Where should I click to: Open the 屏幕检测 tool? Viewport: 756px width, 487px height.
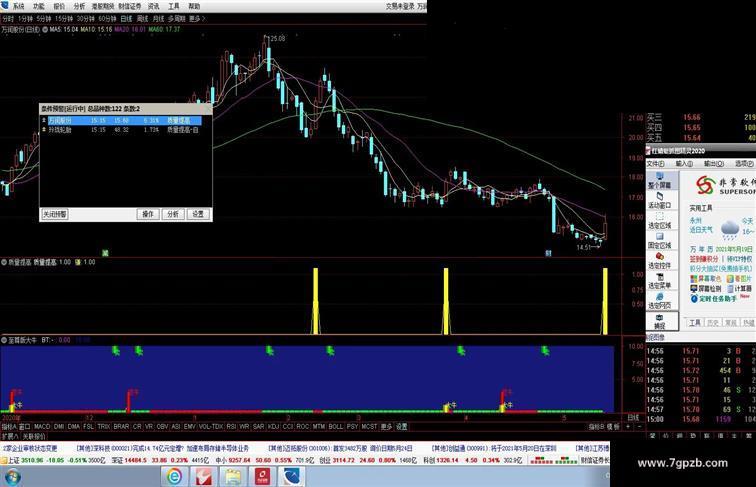[705, 288]
